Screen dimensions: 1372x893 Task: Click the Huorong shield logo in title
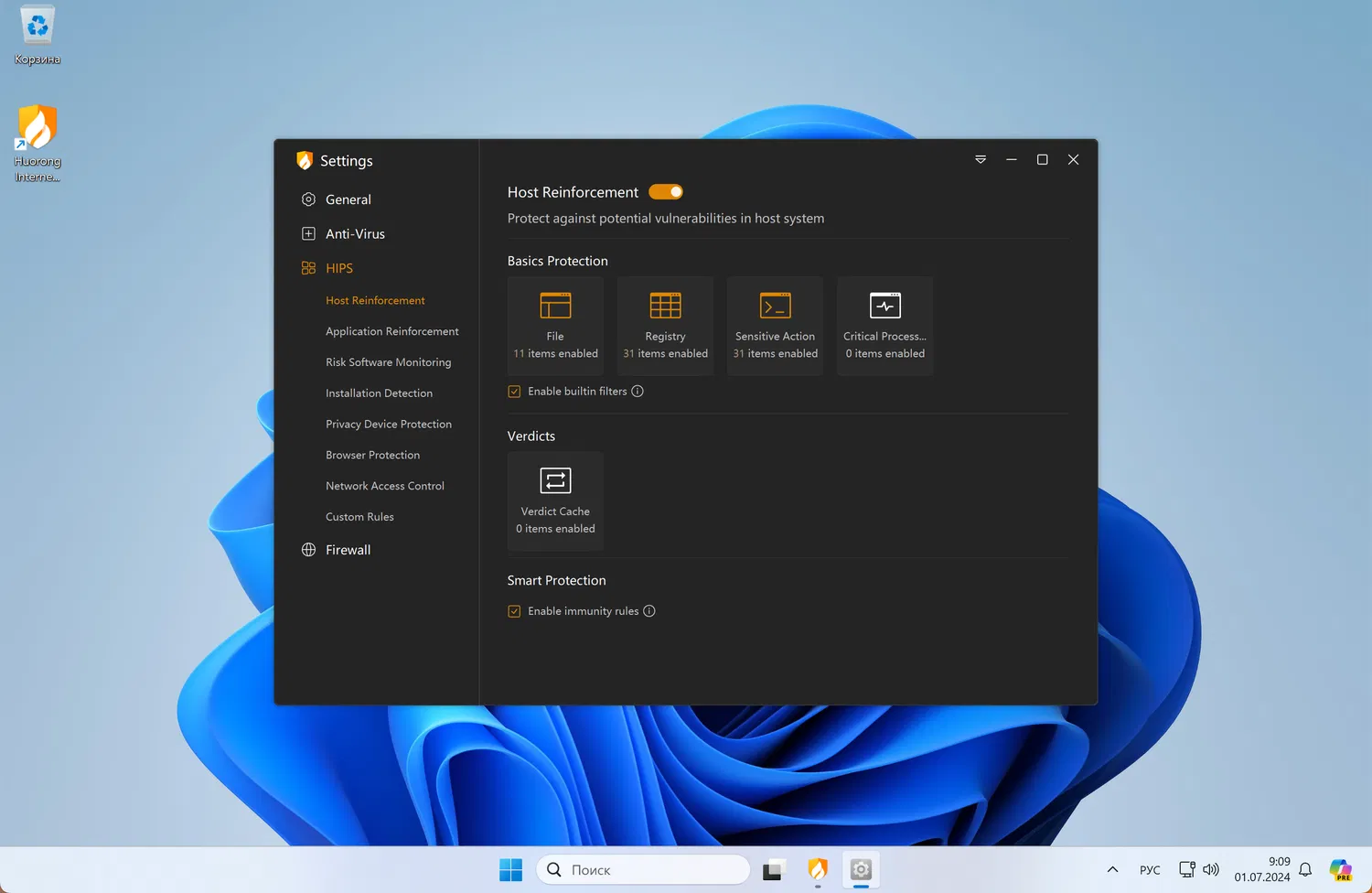point(305,160)
